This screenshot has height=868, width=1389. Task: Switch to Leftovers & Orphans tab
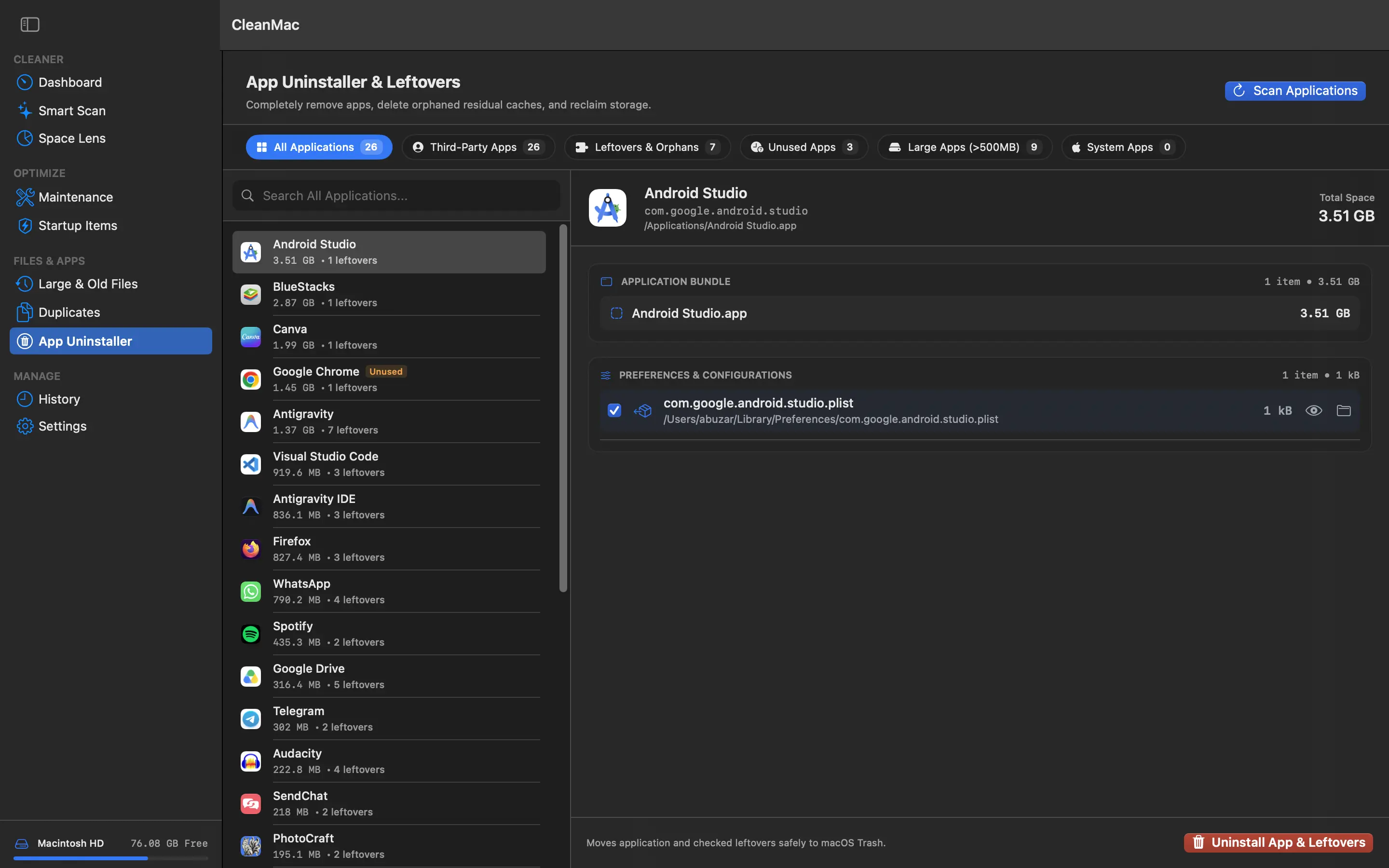pos(647,147)
